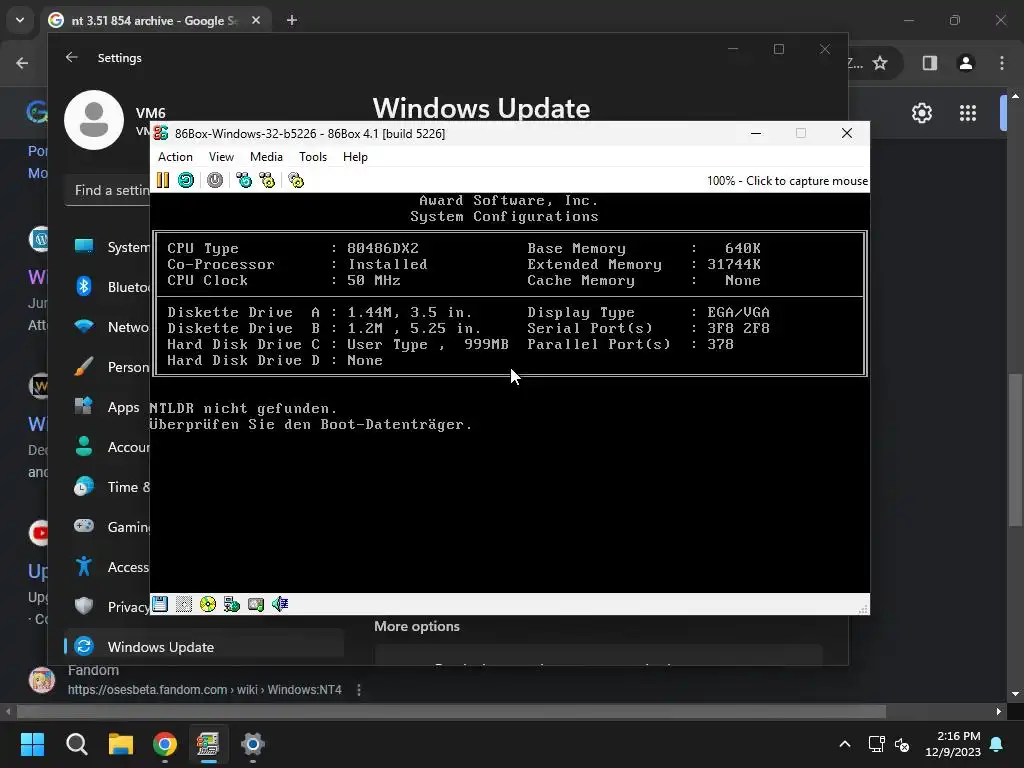Open the clock showing 2:16 PM

point(953,744)
